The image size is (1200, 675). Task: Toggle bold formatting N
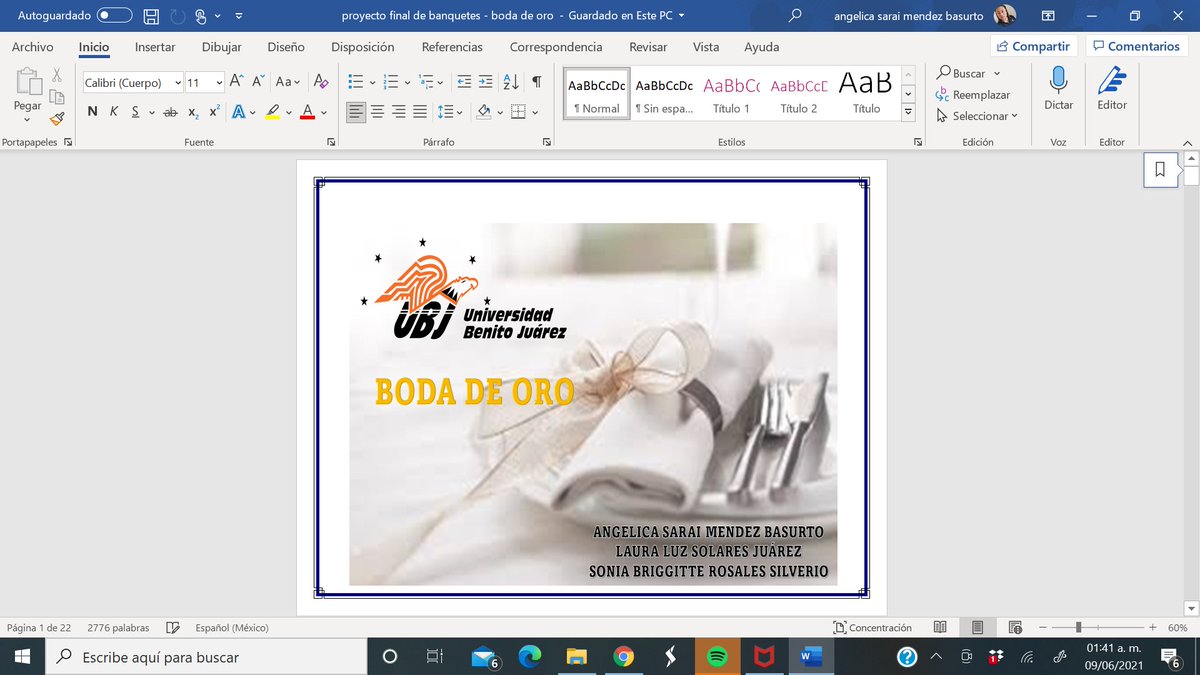pos(92,112)
